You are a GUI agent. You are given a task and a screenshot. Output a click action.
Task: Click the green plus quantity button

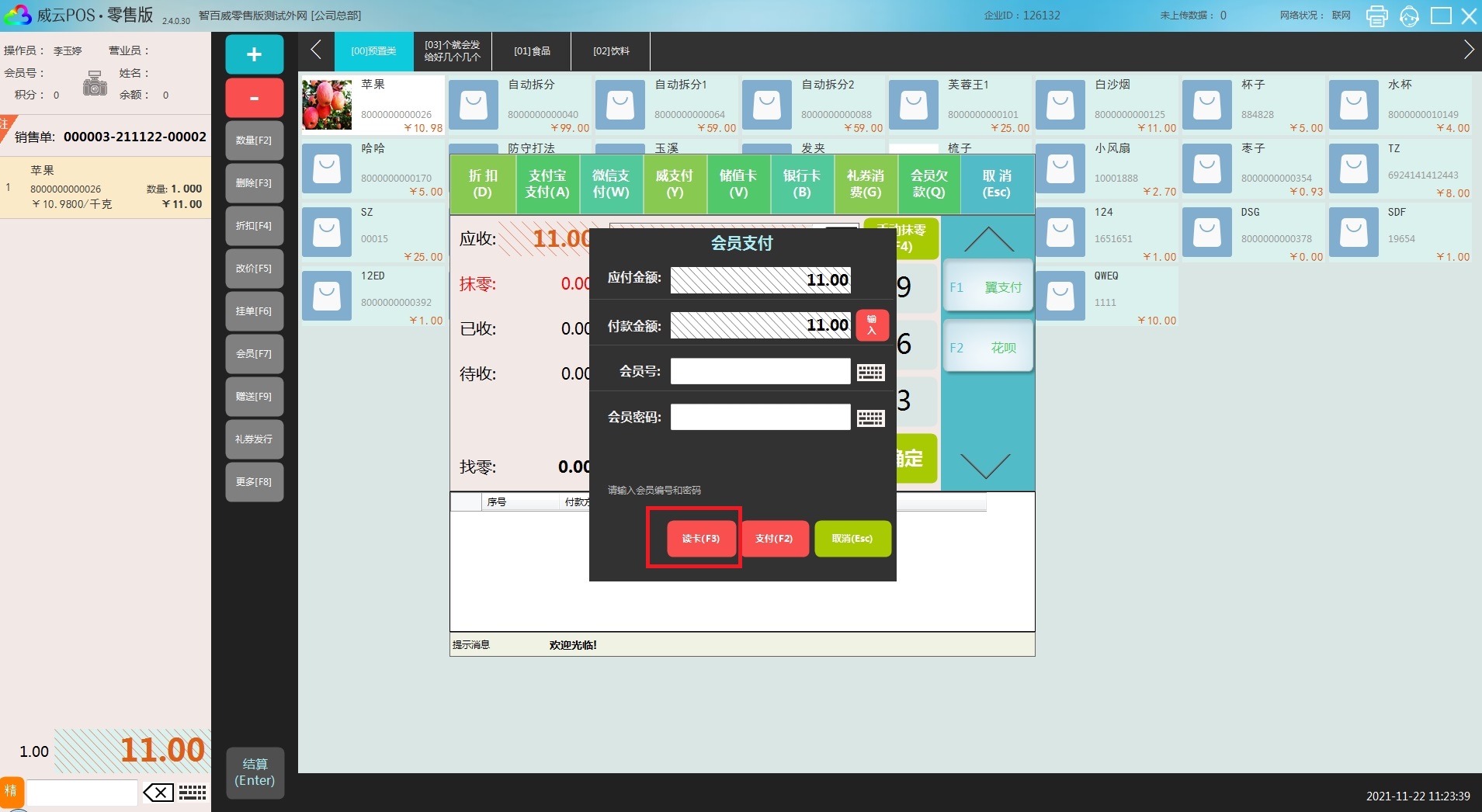click(x=254, y=54)
